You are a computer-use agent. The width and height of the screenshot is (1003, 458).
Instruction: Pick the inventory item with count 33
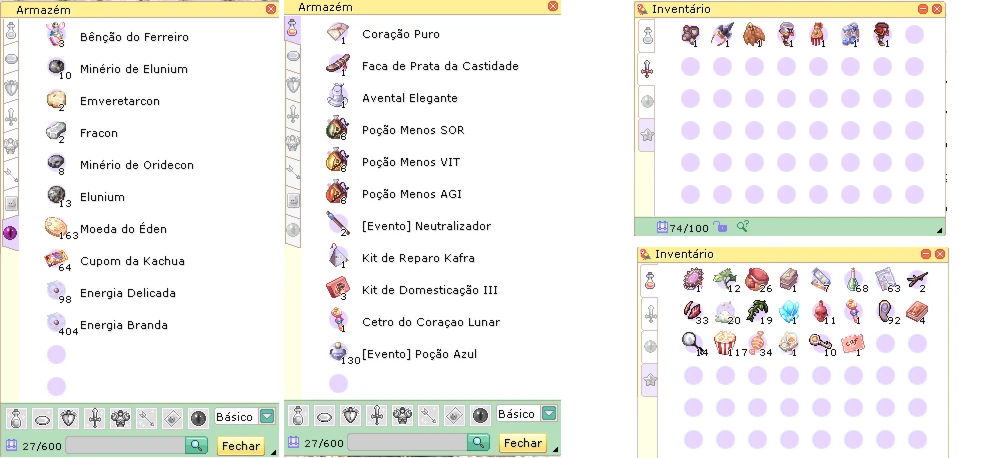692,311
